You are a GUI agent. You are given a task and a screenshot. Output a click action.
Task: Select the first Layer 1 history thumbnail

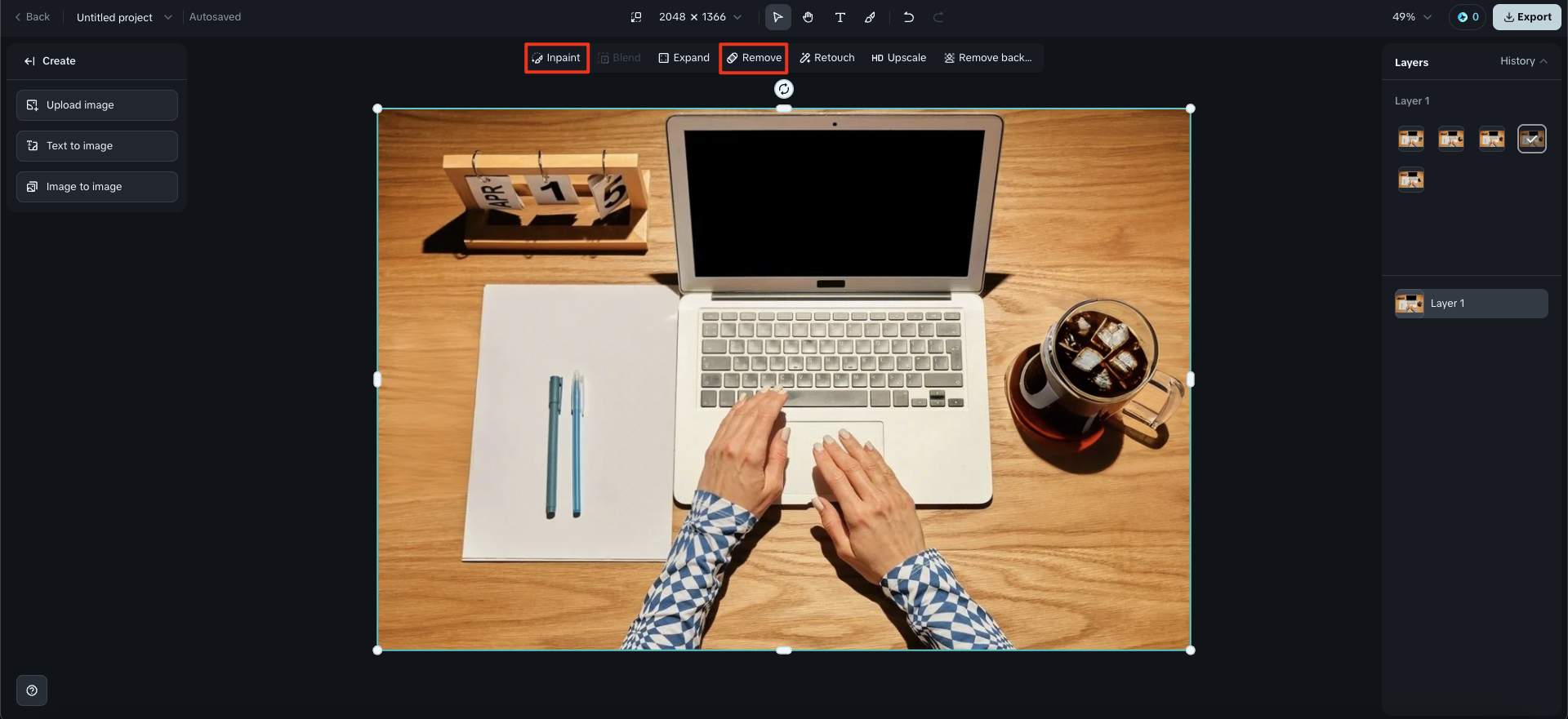click(x=1411, y=139)
